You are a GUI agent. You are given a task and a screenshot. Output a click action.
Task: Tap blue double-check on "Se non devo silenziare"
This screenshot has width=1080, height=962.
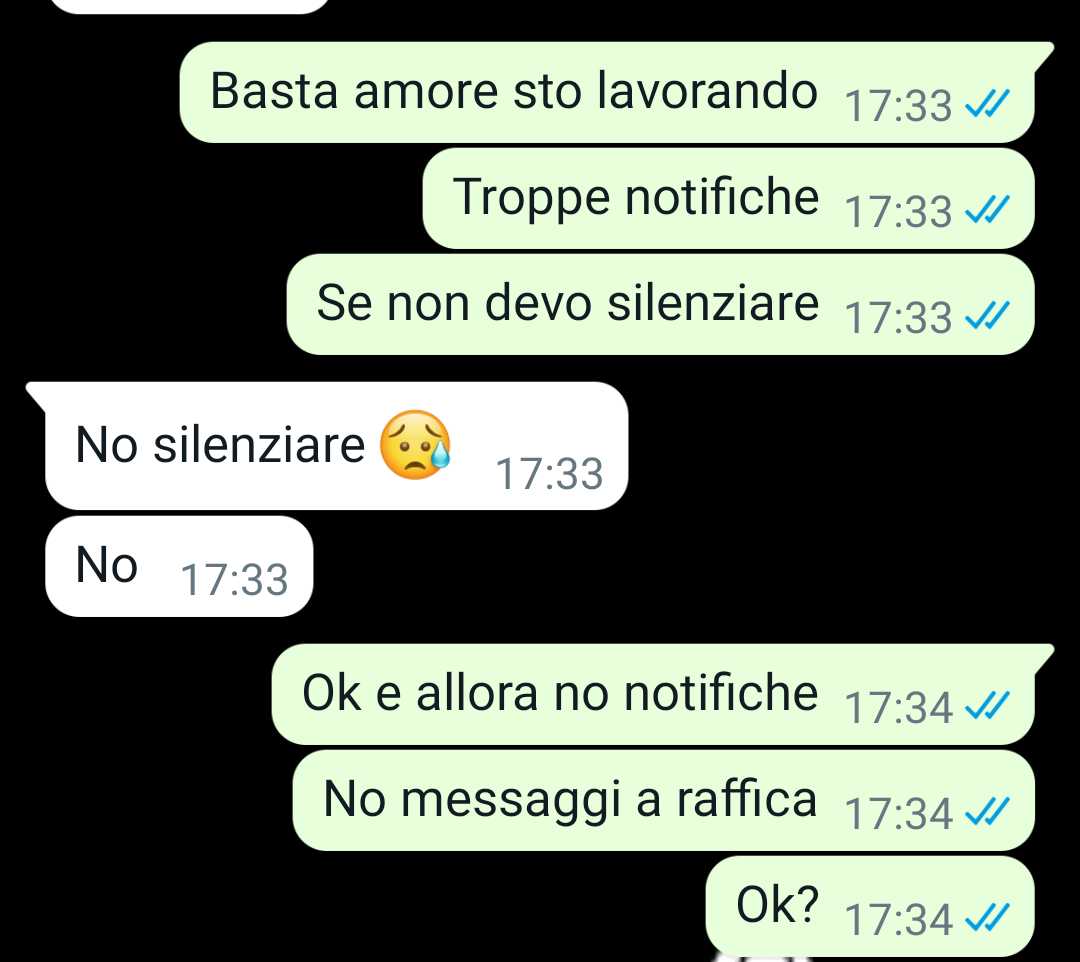pos(987,316)
